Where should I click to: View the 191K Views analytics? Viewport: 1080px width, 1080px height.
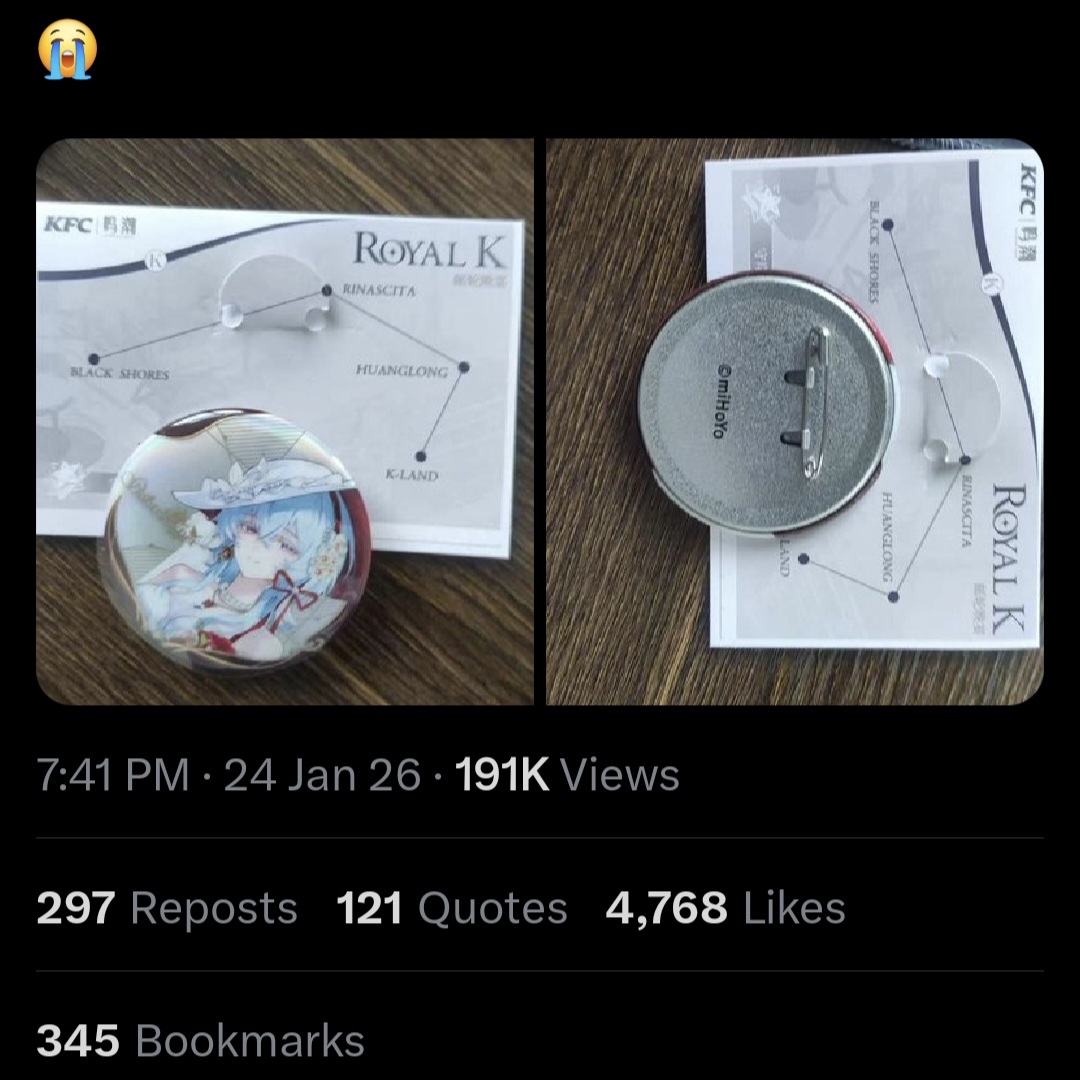567,775
